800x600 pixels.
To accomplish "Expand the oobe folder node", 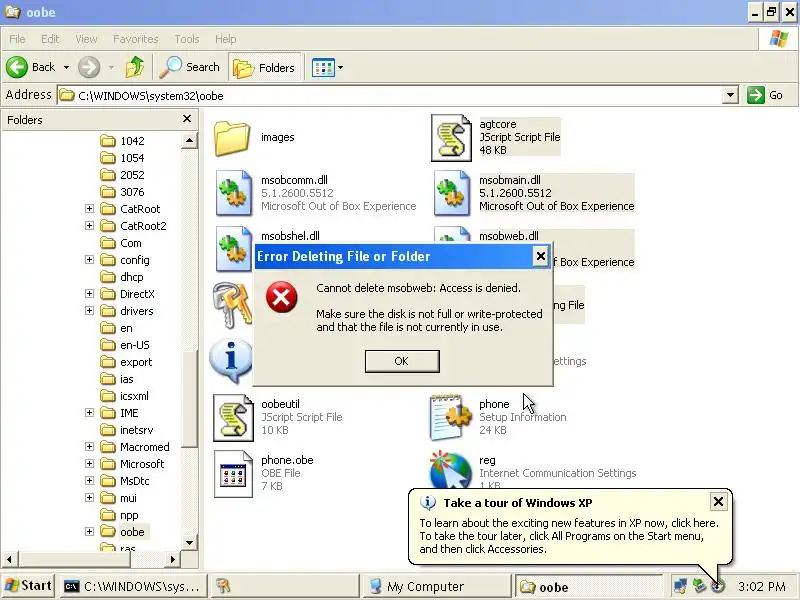I will [89, 532].
